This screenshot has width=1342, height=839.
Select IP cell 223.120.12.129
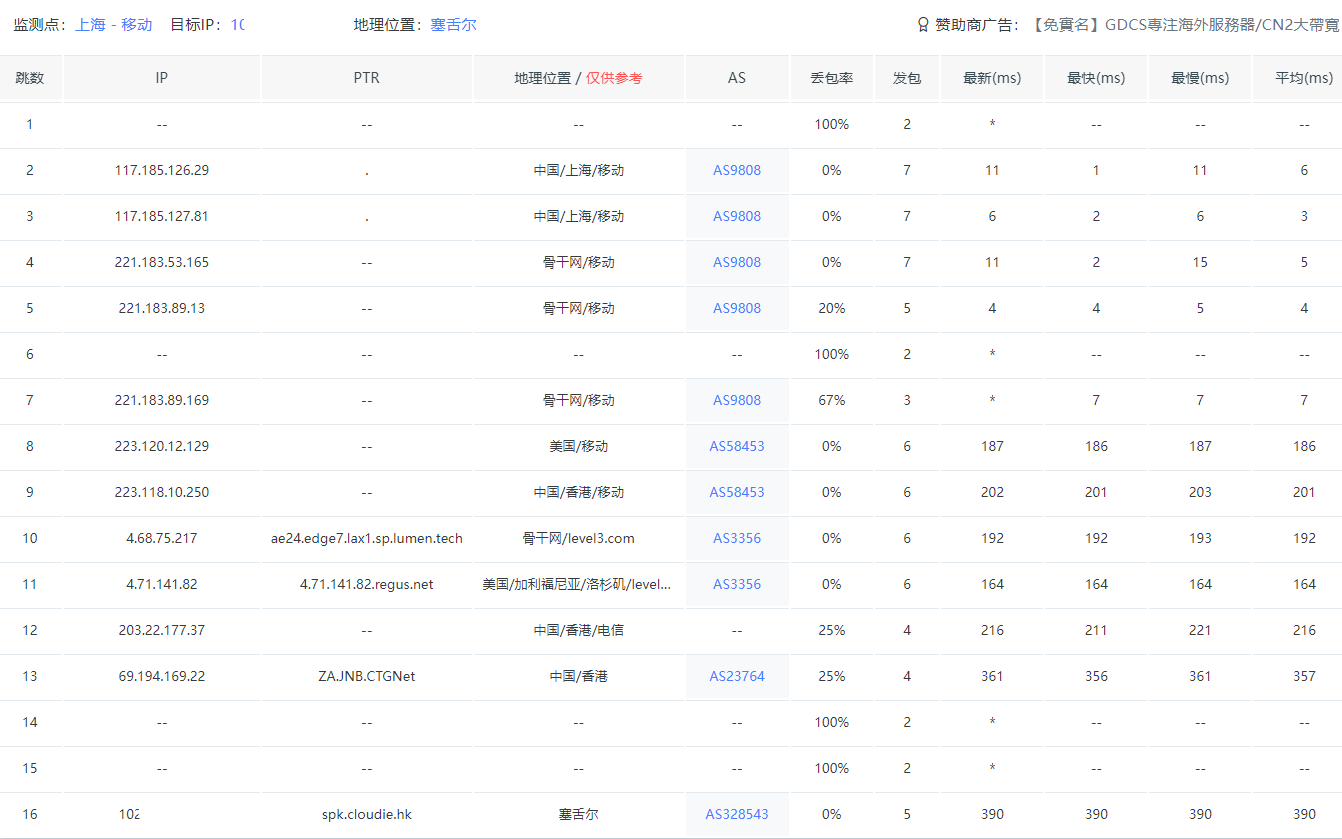pyautogui.click(x=162, y=446)
